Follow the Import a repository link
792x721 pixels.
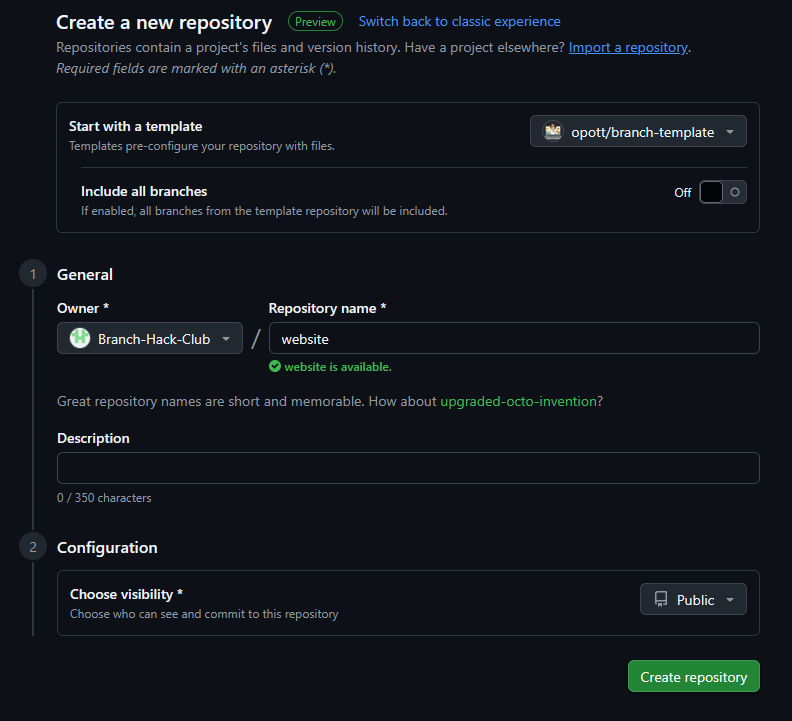(628, 47)
